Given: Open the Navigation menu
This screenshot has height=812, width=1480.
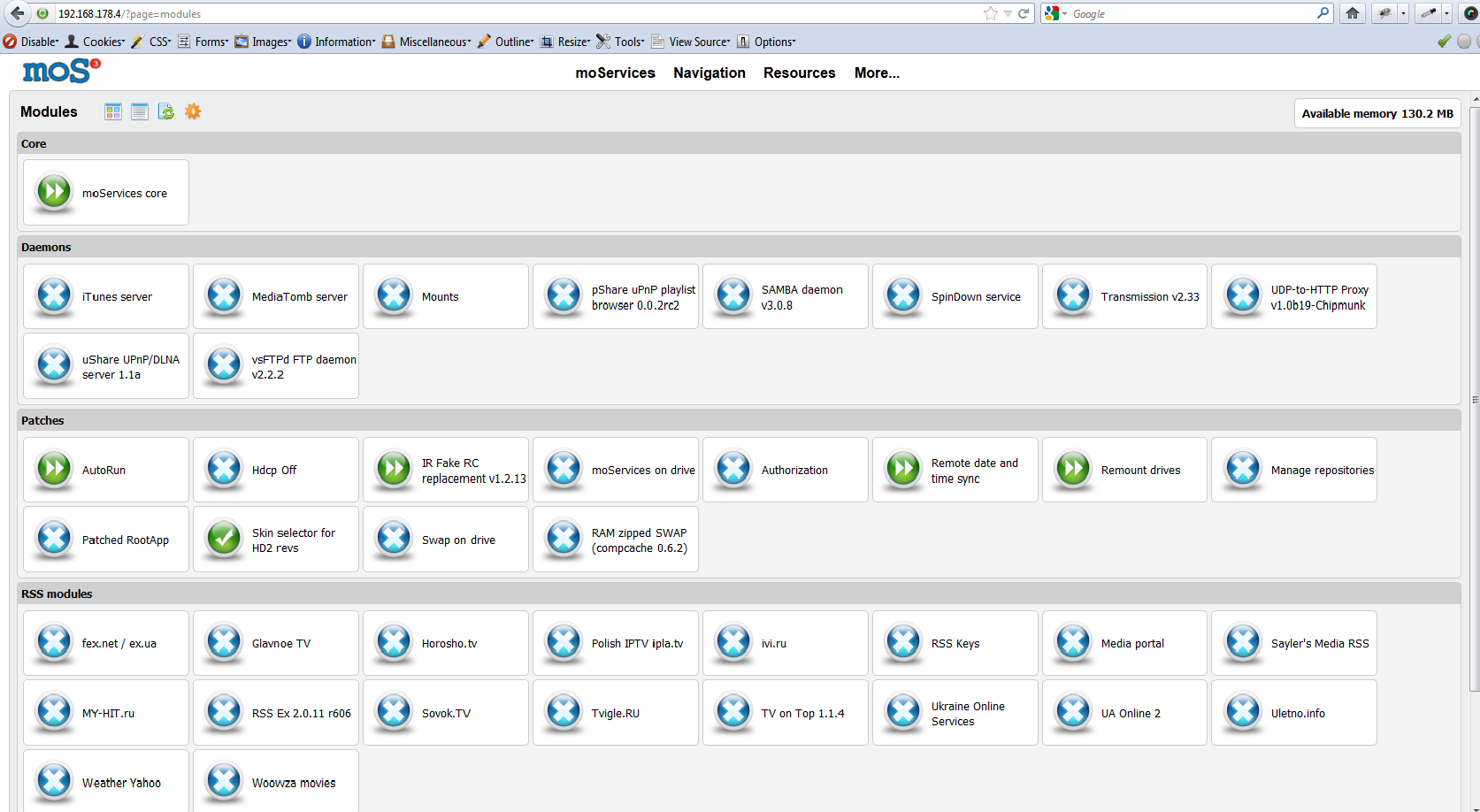Looking at the screenshot, I should (x=709, y=73).
